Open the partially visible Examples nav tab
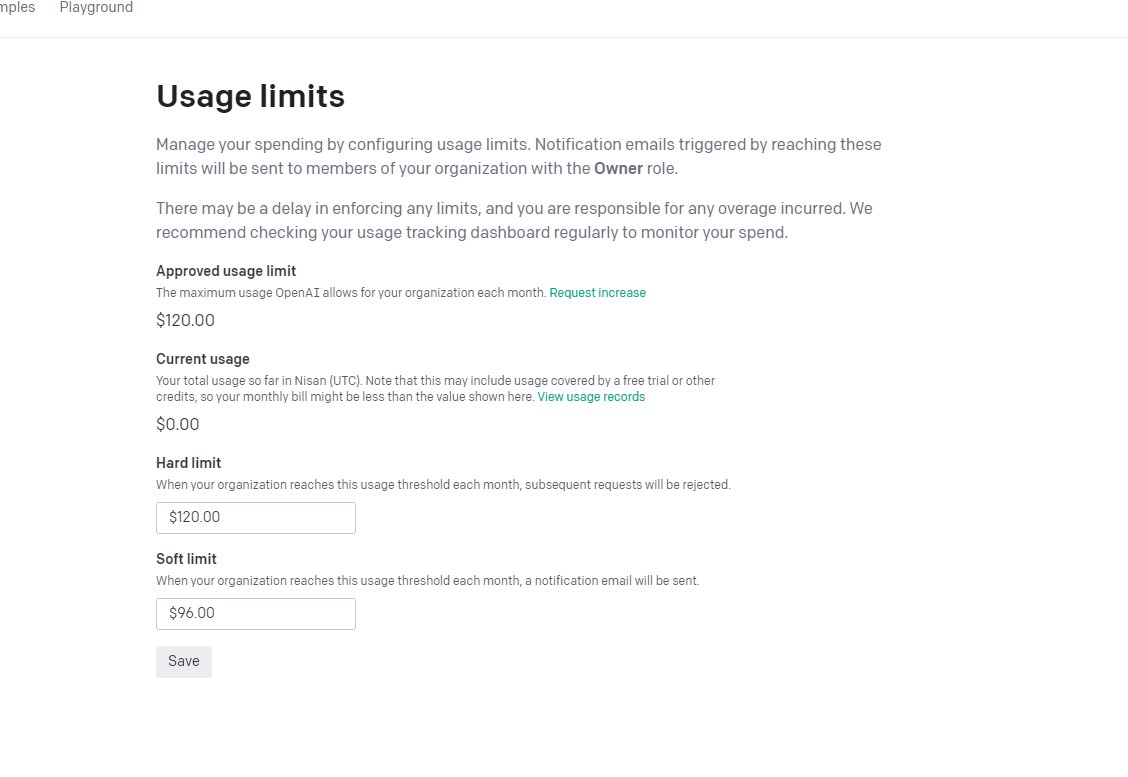This screenshot has height=777, width=1128. point(17,7)
